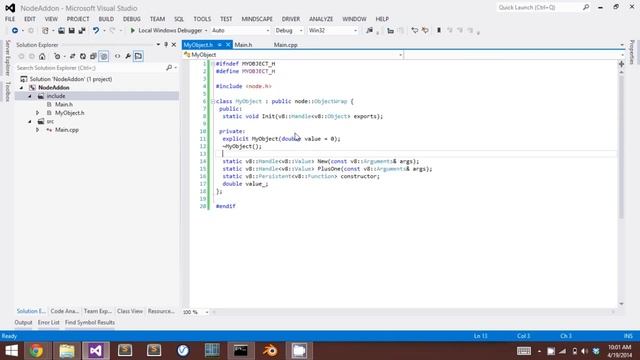The image size is (640, 360).
Task: Click the Quick Launch search icon
Action: coord(586,7)
